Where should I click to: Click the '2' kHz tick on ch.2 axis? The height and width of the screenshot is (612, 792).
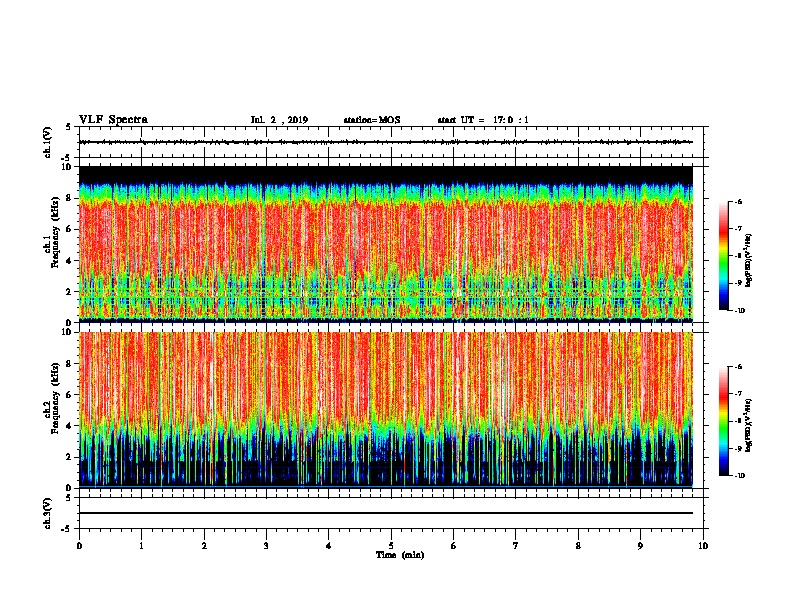[x=71, y=457]
